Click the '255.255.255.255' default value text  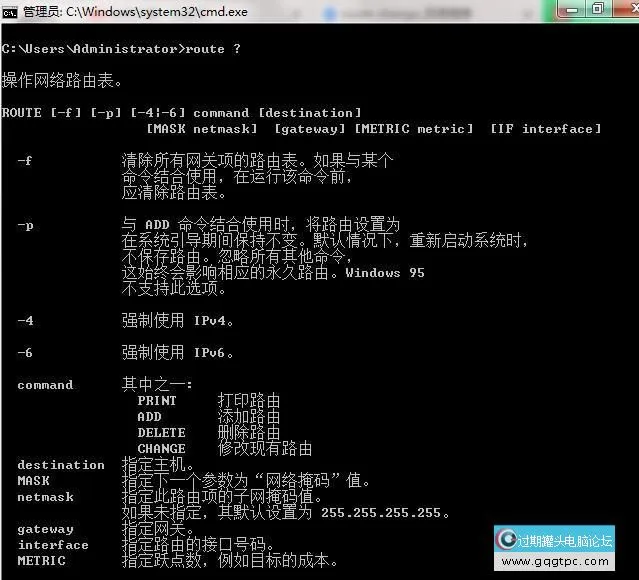[381, 513]
